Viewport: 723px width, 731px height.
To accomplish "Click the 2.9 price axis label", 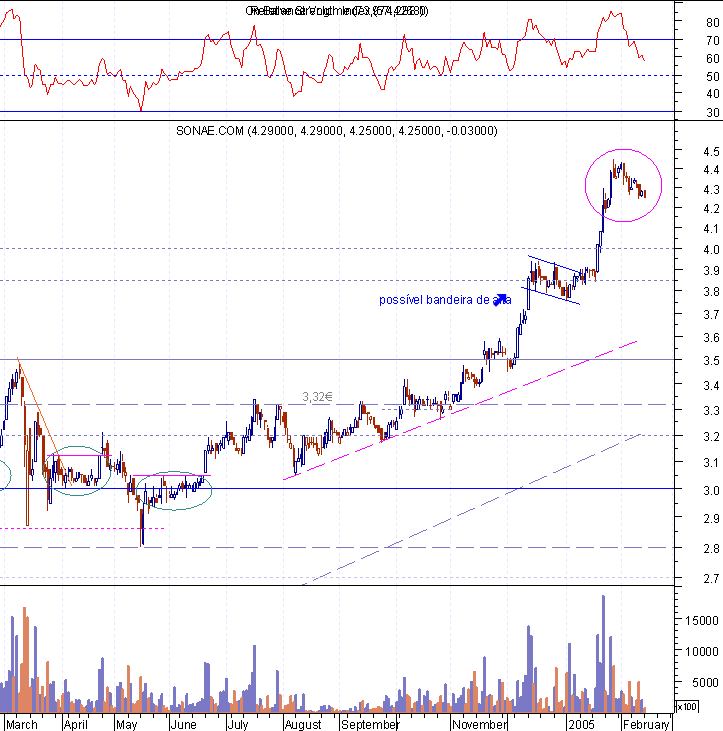I will point(711,519).
